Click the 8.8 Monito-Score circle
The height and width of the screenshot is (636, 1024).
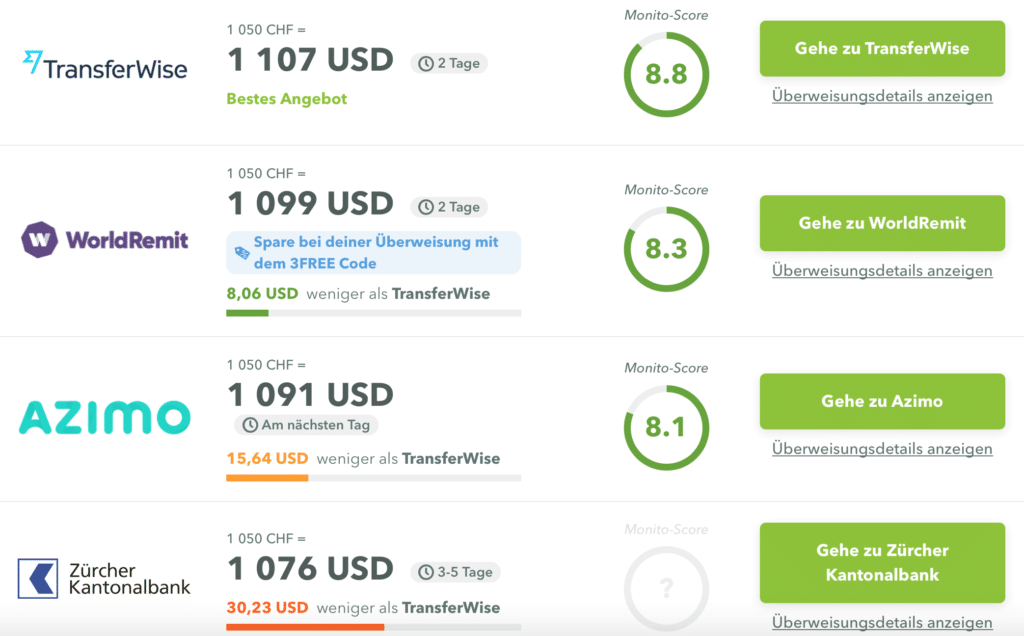pos(666,75)
